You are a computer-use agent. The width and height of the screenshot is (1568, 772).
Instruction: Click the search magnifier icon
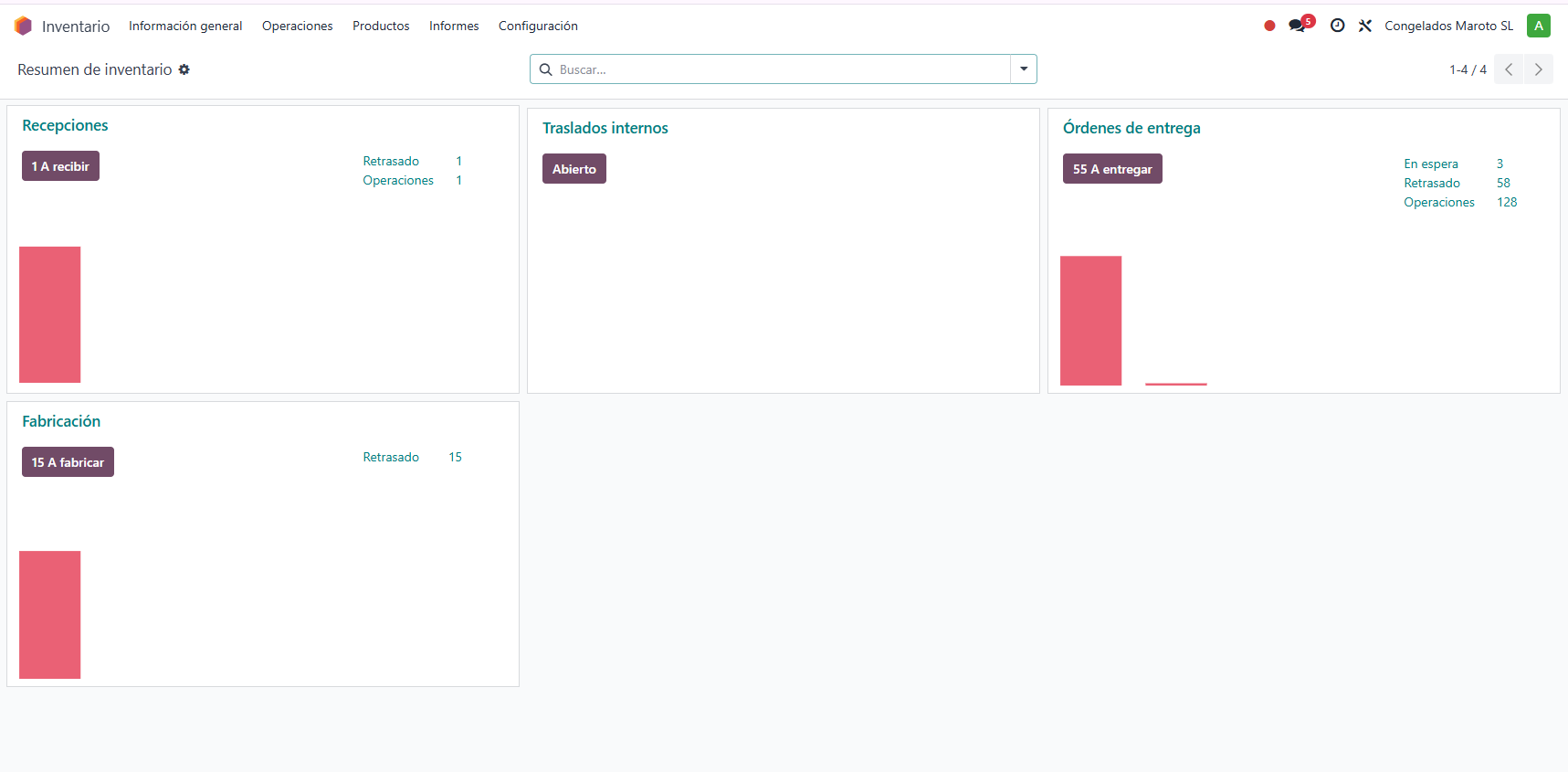pos(546,69)
